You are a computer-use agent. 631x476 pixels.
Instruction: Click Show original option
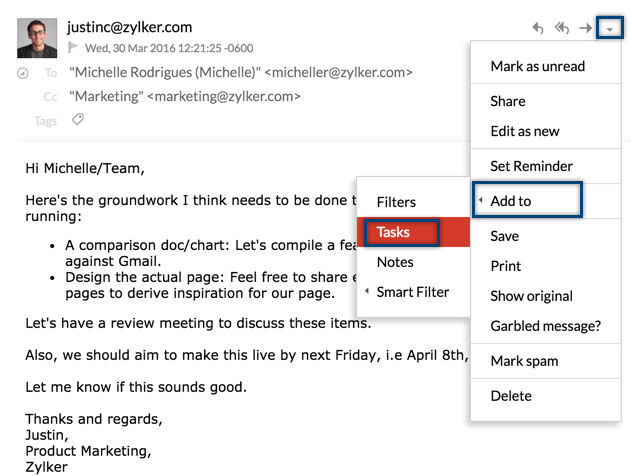531,296
